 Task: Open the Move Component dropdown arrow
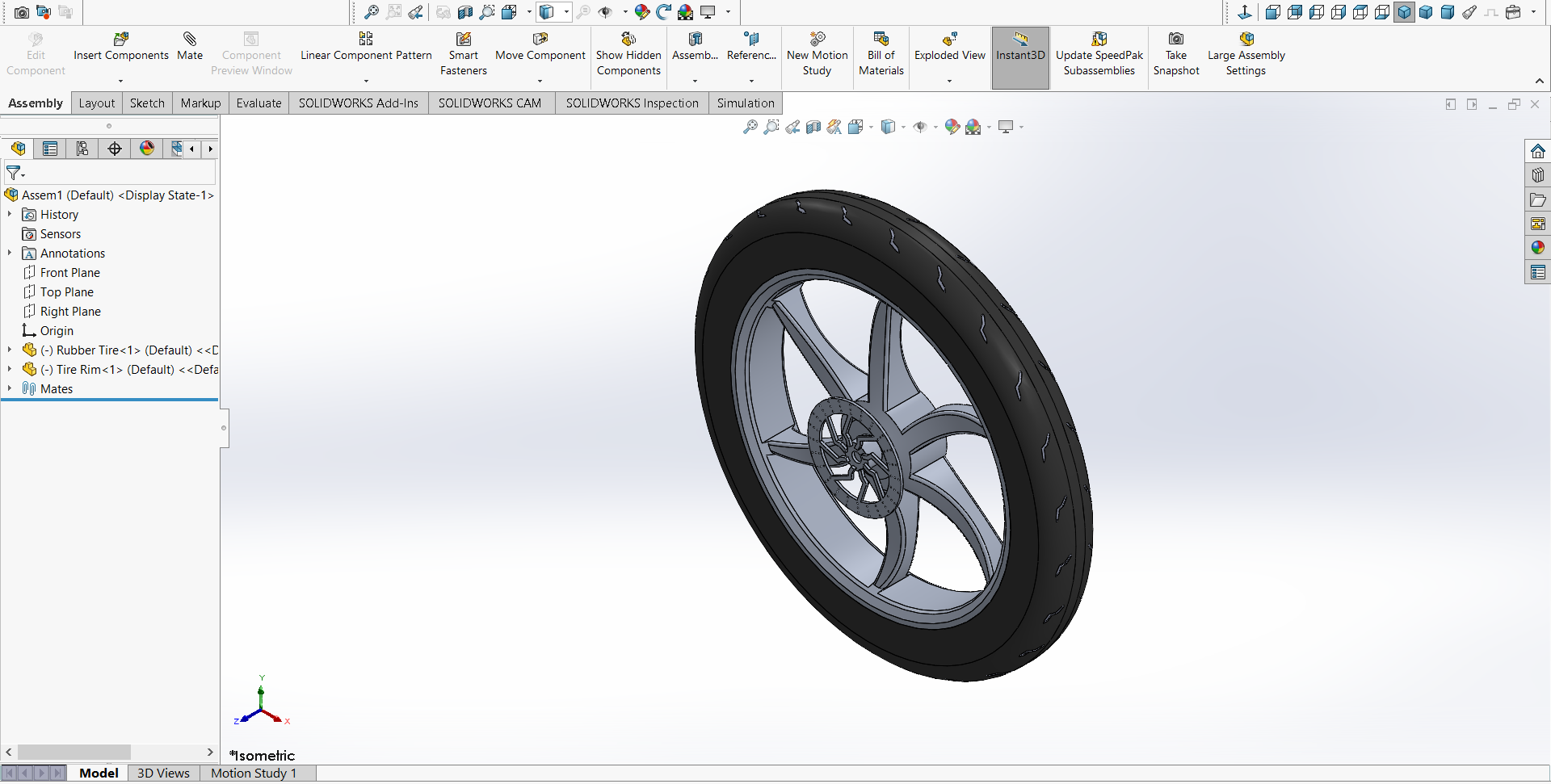tap(540, 81)
